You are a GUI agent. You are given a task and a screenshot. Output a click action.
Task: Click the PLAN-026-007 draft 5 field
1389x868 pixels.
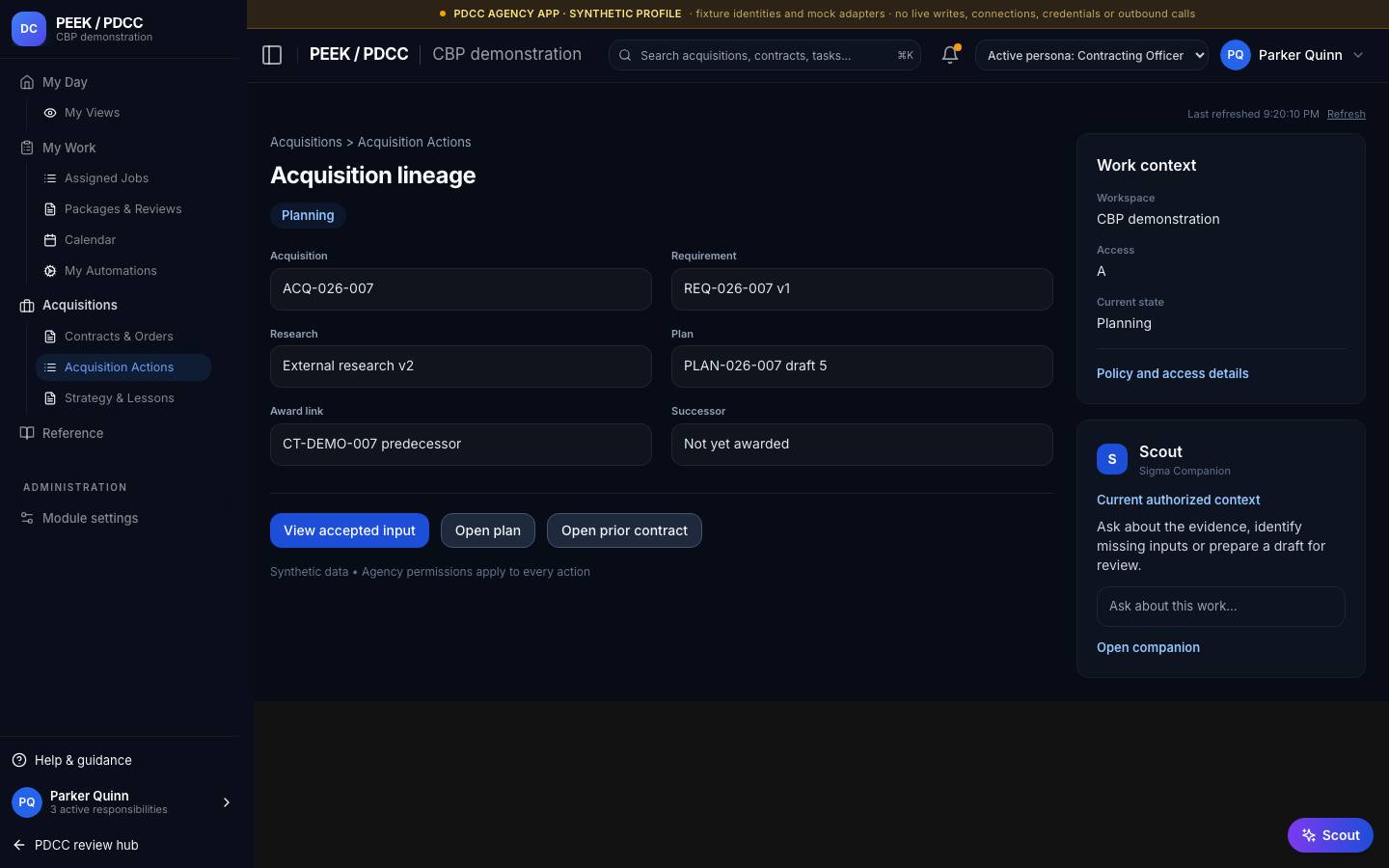point(862,366)
